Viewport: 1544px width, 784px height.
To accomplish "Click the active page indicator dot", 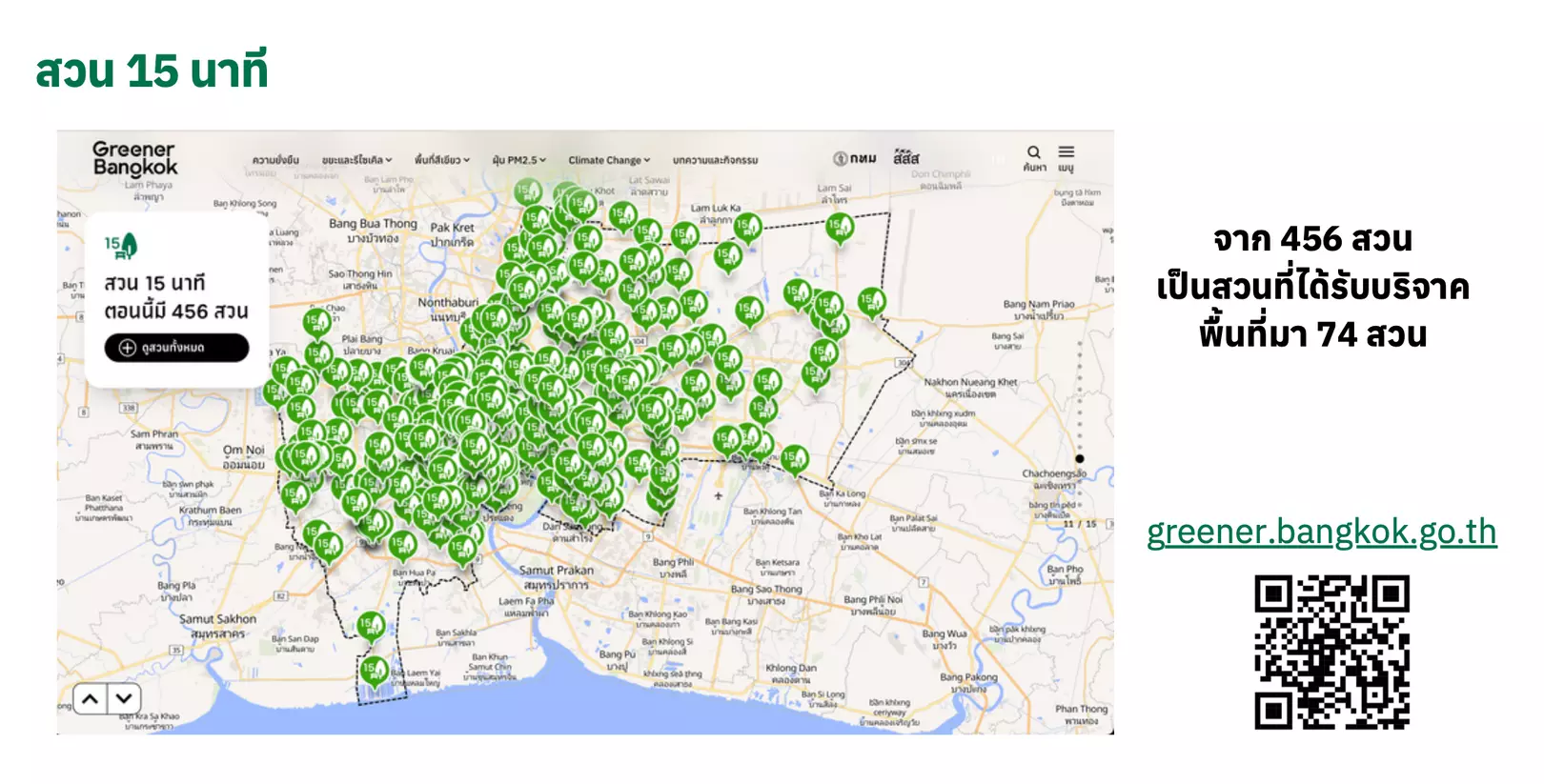I will (1079, 458).
